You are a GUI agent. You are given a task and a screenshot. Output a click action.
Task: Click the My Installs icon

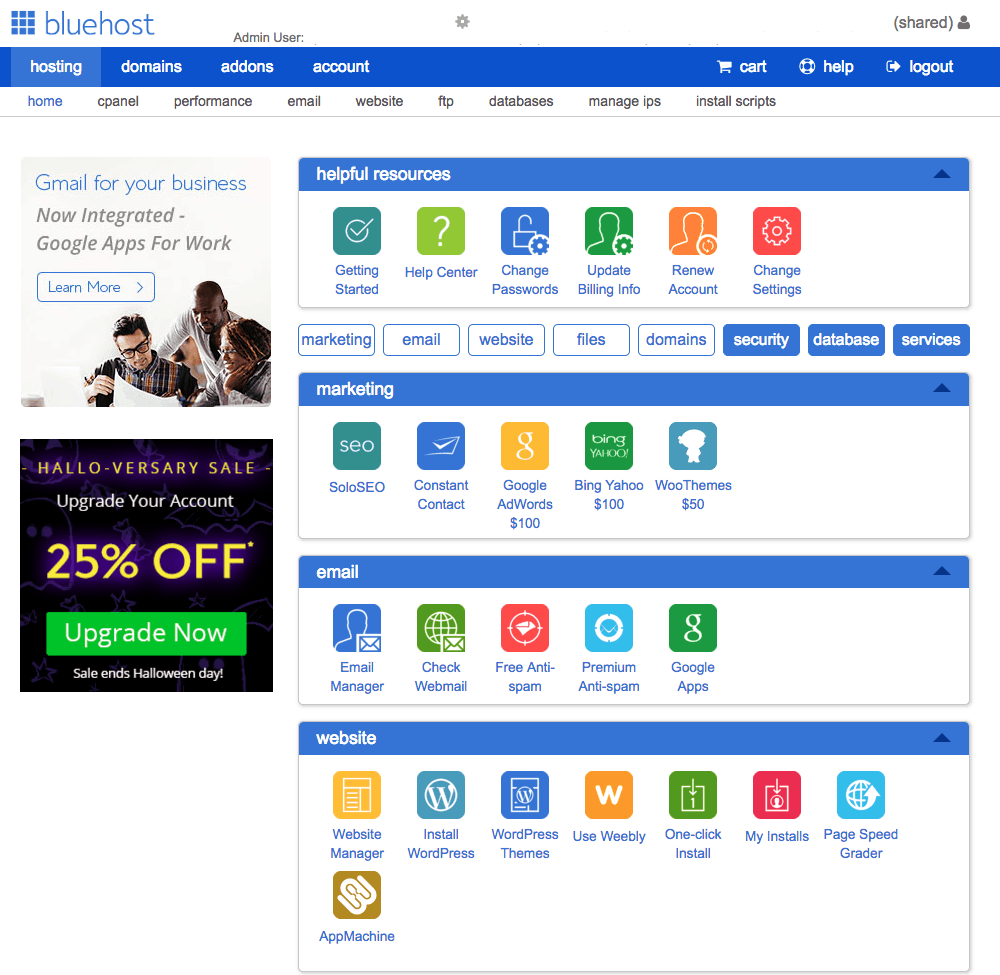777,795
